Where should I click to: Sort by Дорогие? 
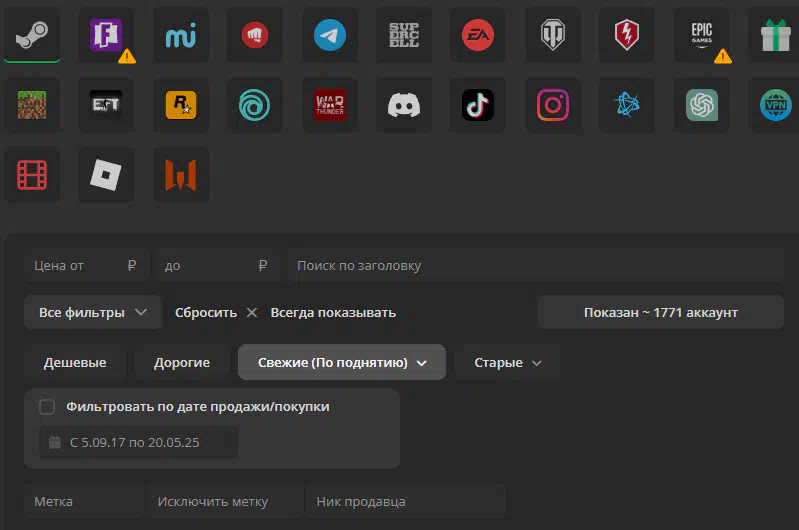(182, 362)
